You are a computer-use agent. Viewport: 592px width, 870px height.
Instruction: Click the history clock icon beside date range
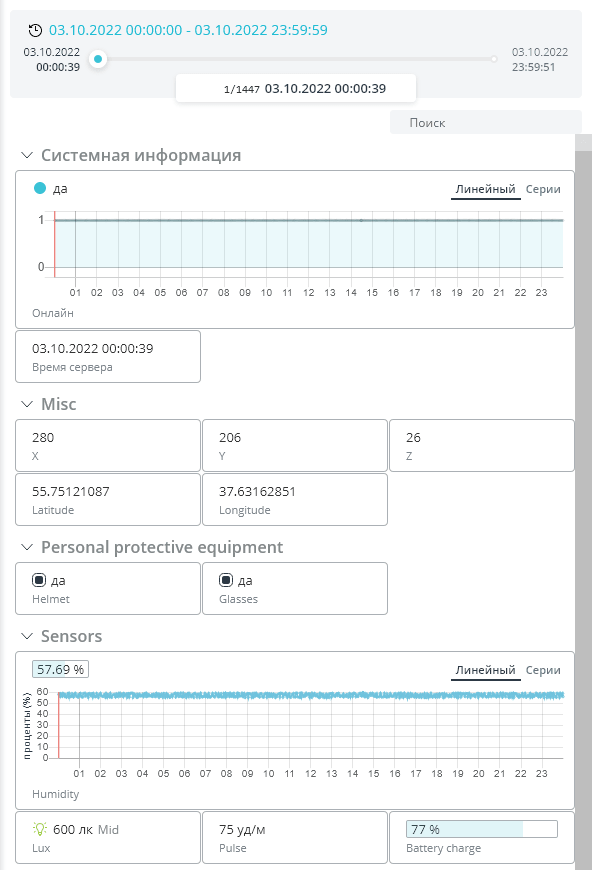(35, 30)
